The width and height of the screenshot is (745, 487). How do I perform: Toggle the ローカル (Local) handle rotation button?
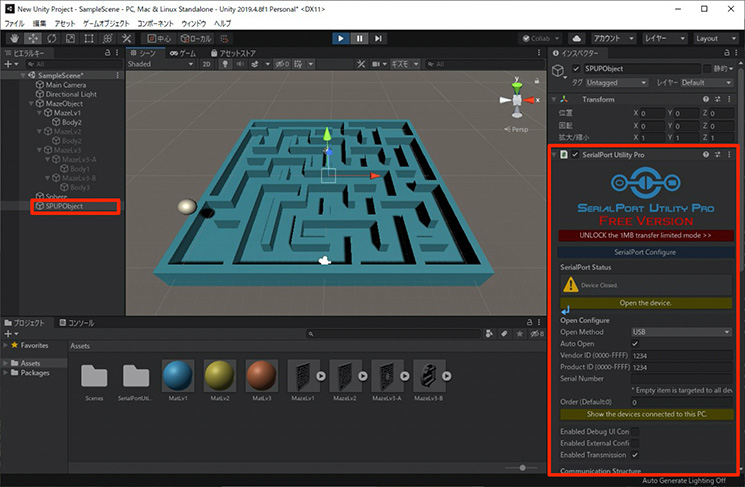pyautogui.click(x=196, y=38)
